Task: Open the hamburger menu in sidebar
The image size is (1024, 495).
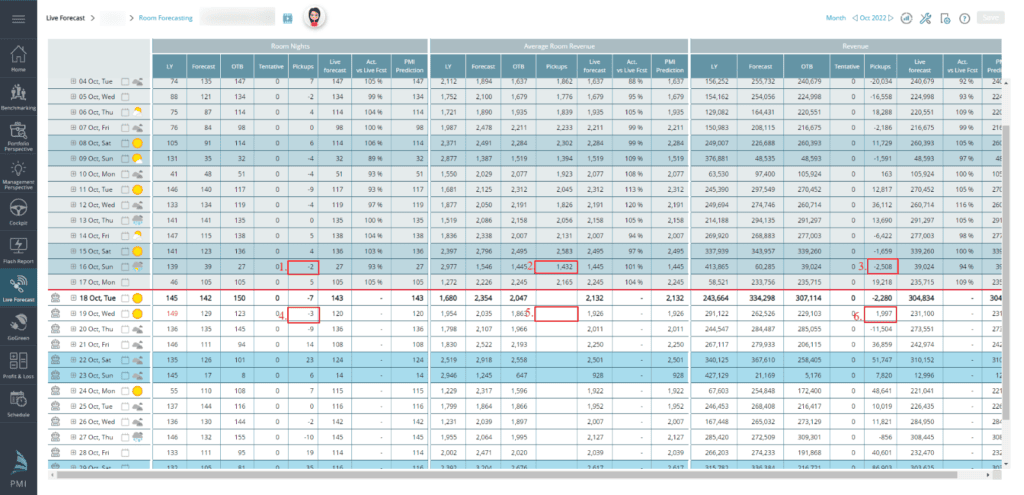Action: tap(18, 19)
